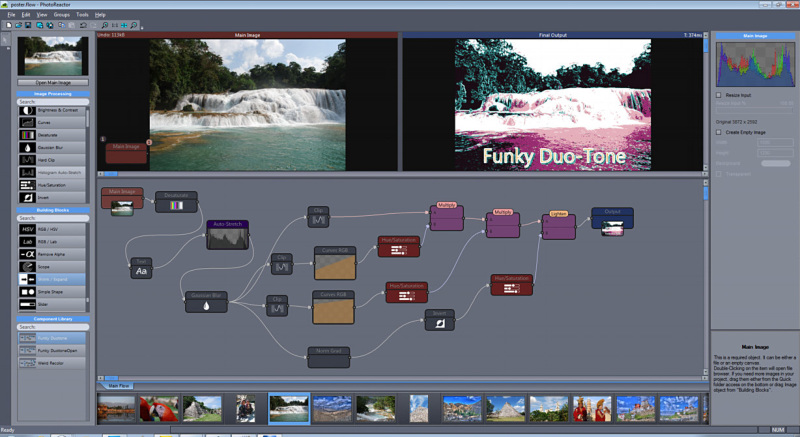800x437 pixels.
Task: Click the Image Processing search field
Action: click(x=53, y=102)
